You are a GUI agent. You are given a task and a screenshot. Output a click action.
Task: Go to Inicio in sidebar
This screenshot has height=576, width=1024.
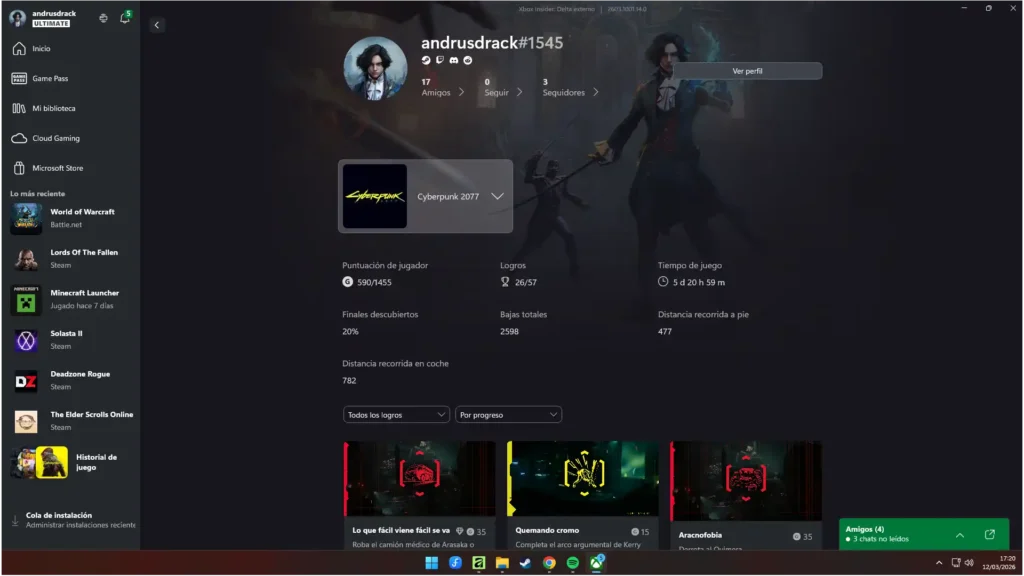(x=41, y=48)
